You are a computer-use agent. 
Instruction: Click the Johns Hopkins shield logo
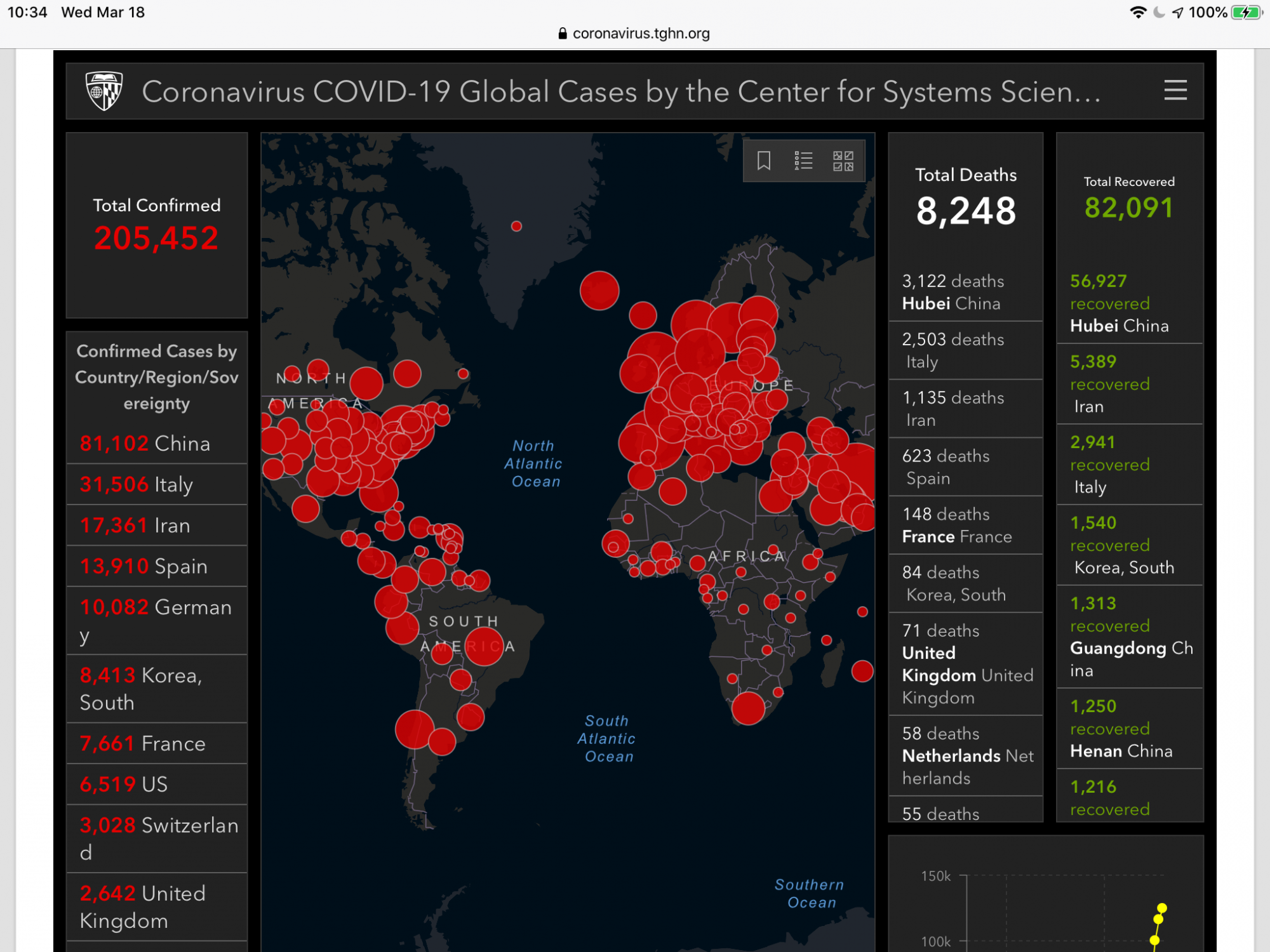[x=104, y=91]
